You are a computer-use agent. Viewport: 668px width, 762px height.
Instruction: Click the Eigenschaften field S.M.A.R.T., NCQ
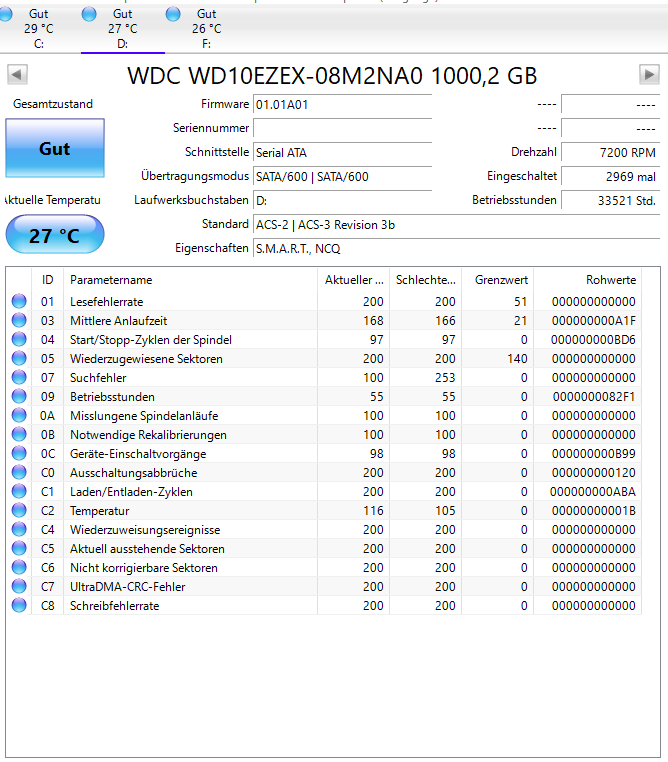coord(456,248)
